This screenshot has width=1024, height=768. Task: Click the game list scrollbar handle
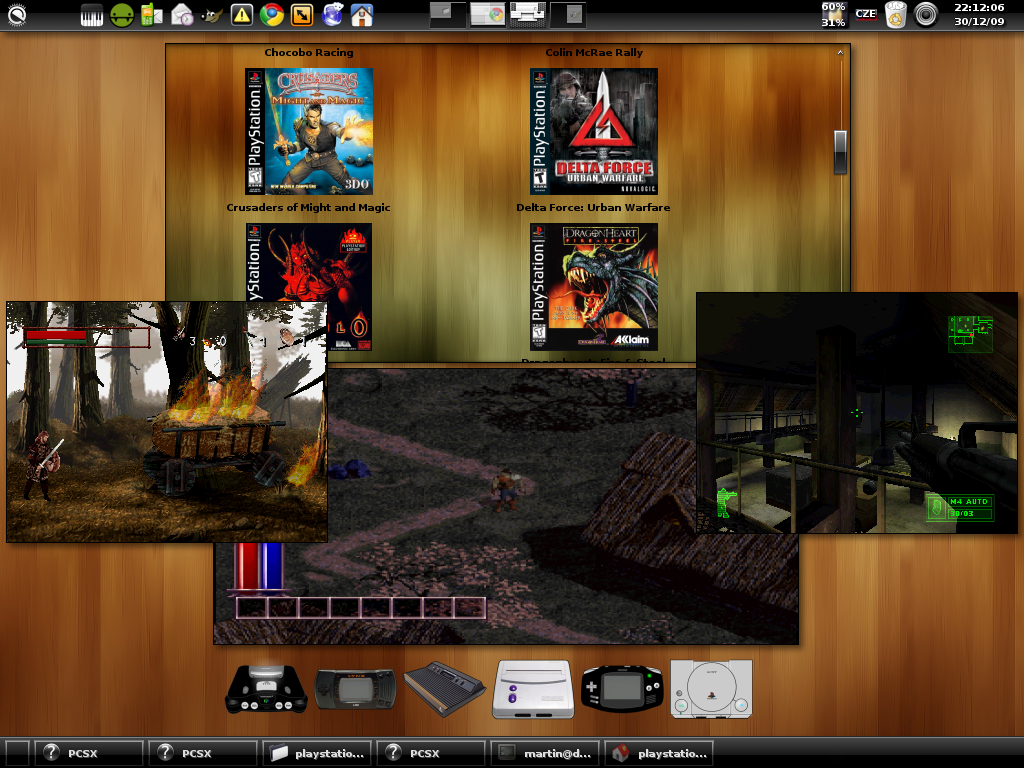(x=840, y=152)
